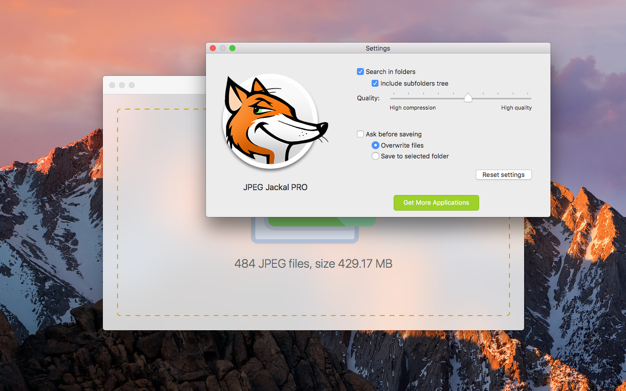Uncheck Include subfolders tree
The width and height of the screenshot is (626, 391).
point(375,83)
